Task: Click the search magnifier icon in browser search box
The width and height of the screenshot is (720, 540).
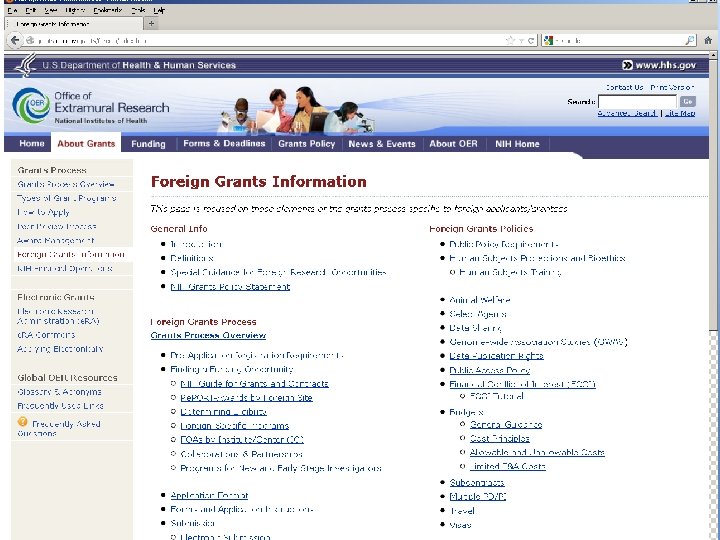Action: (x=690, y=40)
